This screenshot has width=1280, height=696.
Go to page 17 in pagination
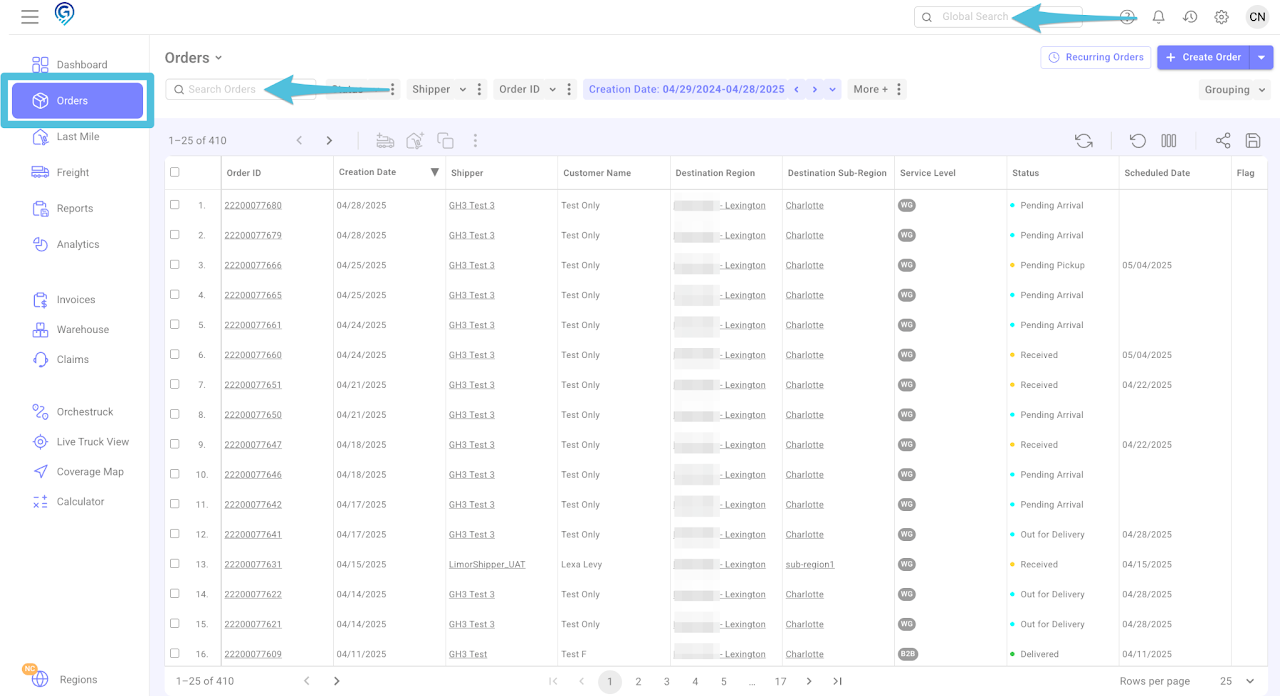click(x=780, y=681)
